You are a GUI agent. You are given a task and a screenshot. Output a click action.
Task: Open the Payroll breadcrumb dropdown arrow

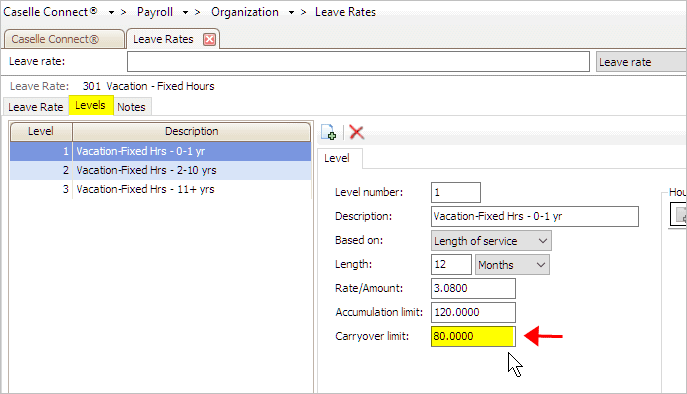[185, 12]
